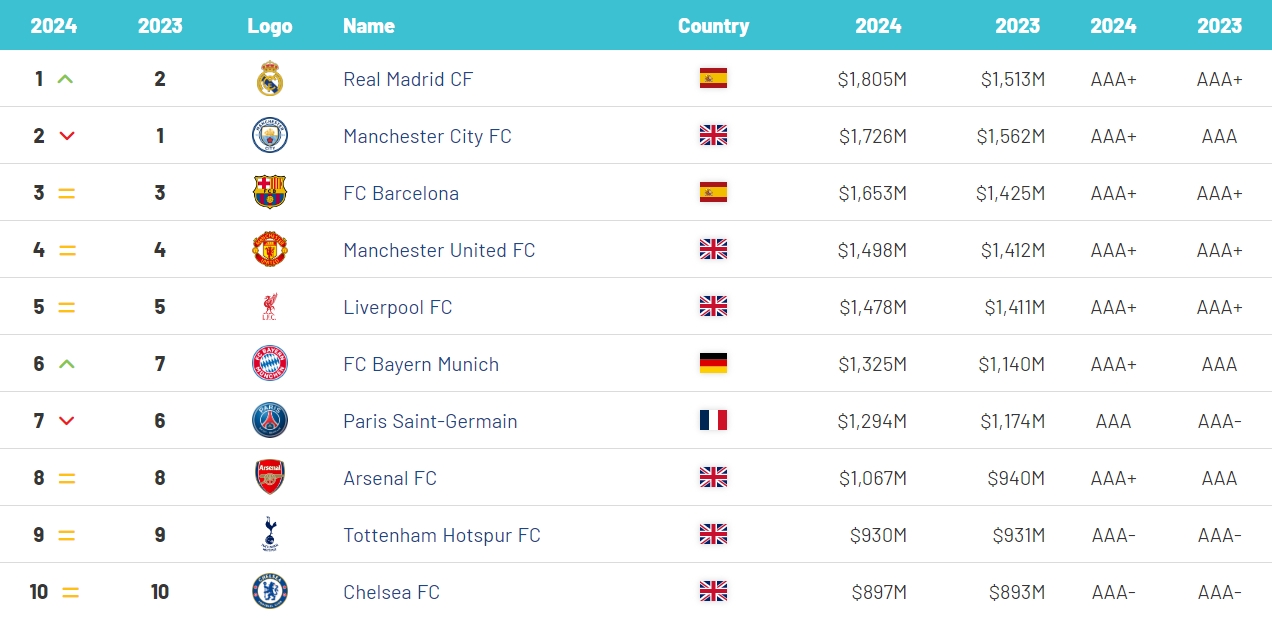Click the Manchester City FC badge
Image resolution: width=1272 pixels, height=620 pixels.
click(270, 136)
